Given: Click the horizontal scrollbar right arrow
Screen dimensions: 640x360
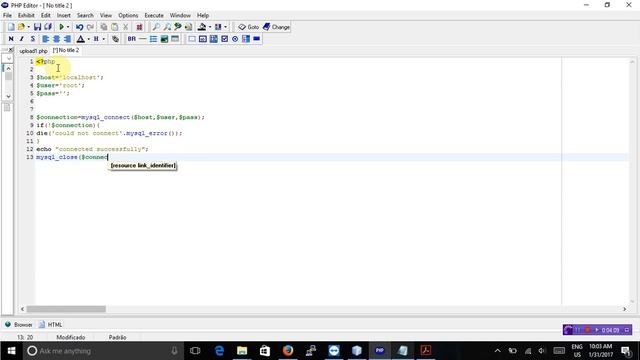Looking at the screenshot, I should (624, 309).
